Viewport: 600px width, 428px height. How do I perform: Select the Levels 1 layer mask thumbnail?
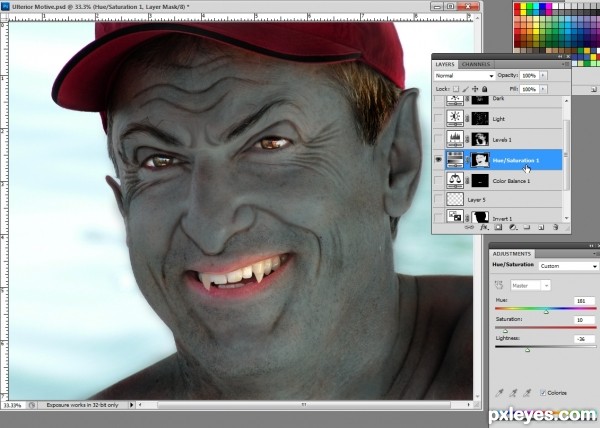(480, 139)
